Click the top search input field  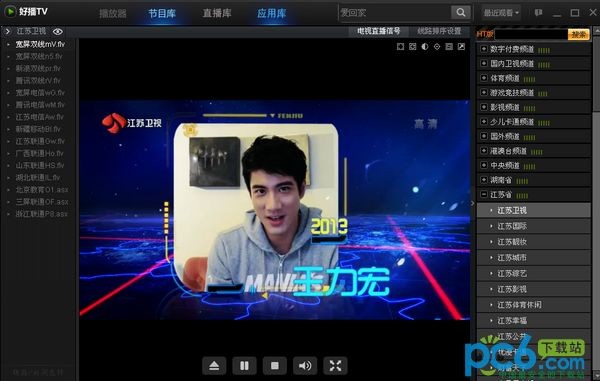395,13
